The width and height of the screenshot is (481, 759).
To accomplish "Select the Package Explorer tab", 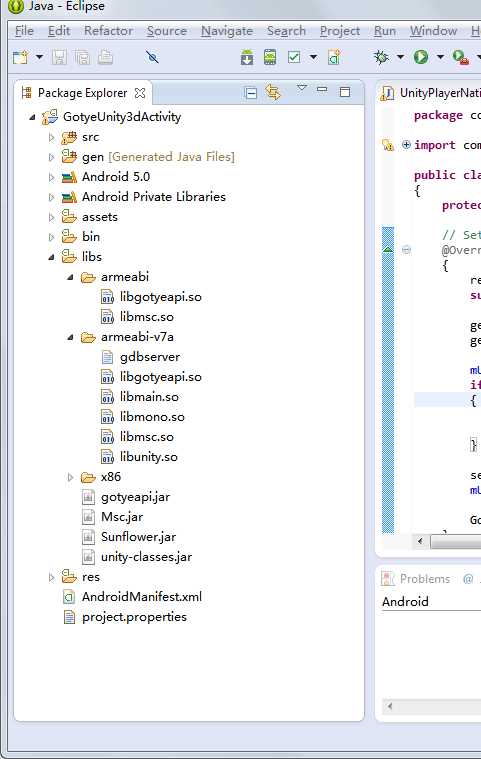I will pos(82,93).
